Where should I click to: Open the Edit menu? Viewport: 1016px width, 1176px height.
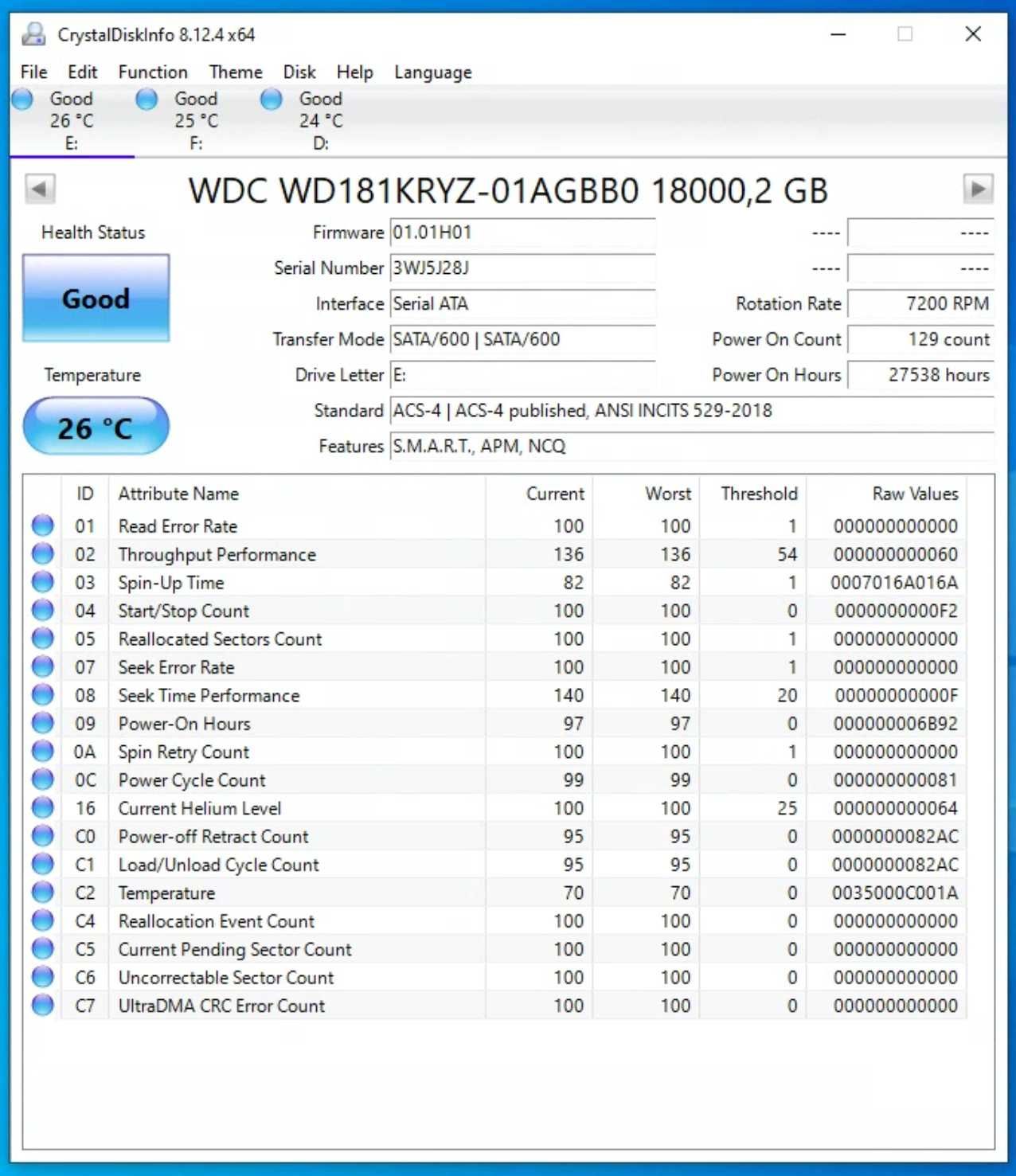pyautogui.click(x=82, y=72)
